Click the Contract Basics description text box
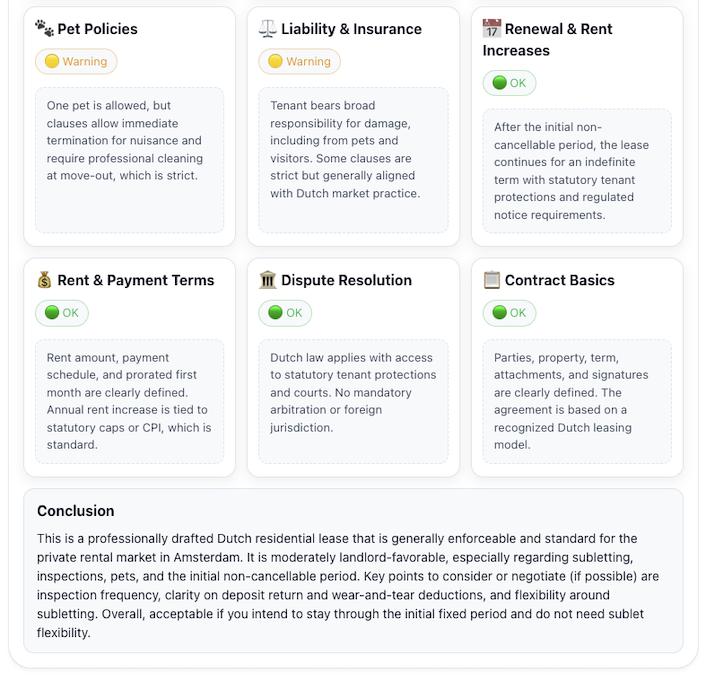The height and width of the screenshot is (674, 706). click(x=577, y=401)
